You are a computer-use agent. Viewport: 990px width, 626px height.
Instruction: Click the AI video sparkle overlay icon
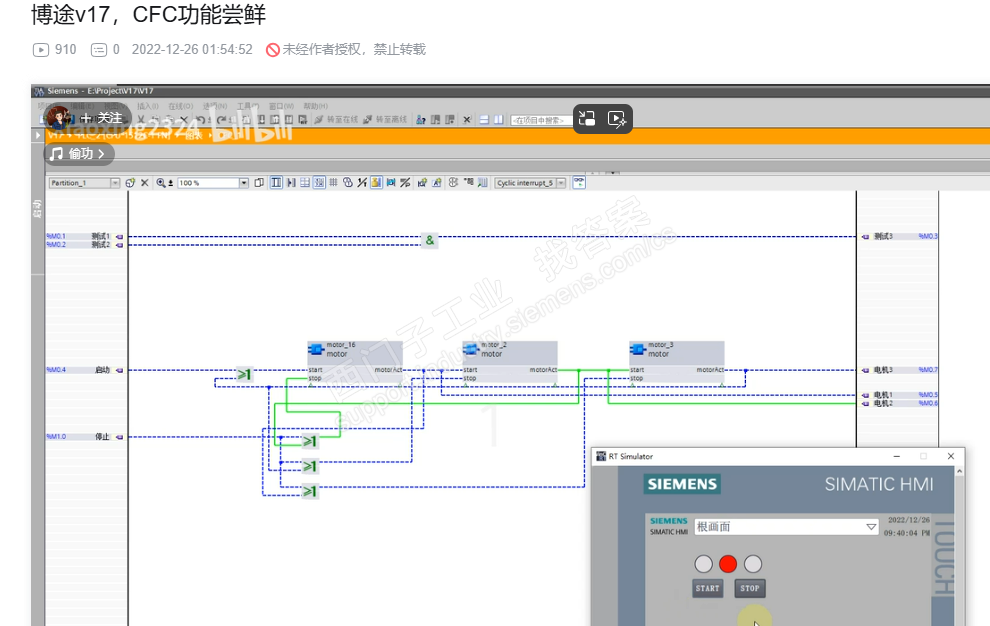coord(616,119)
